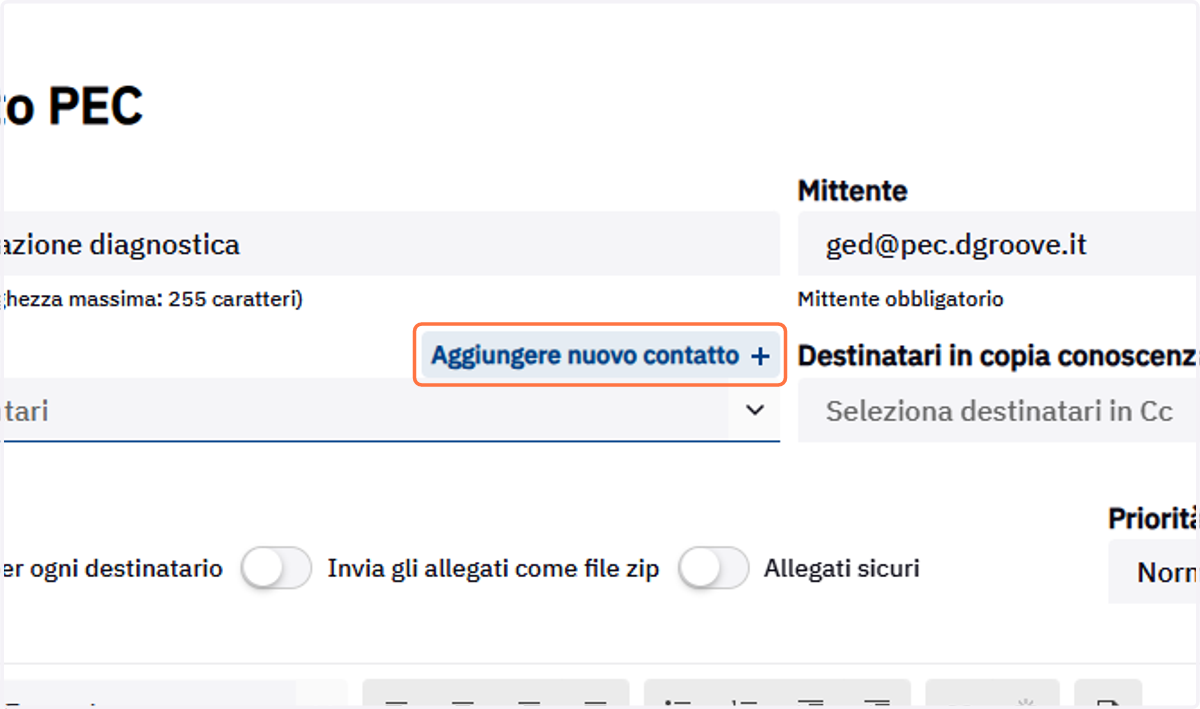
Task: Click the 'Destinatari in copia conoscenza' label
Action: click(999, 355)
